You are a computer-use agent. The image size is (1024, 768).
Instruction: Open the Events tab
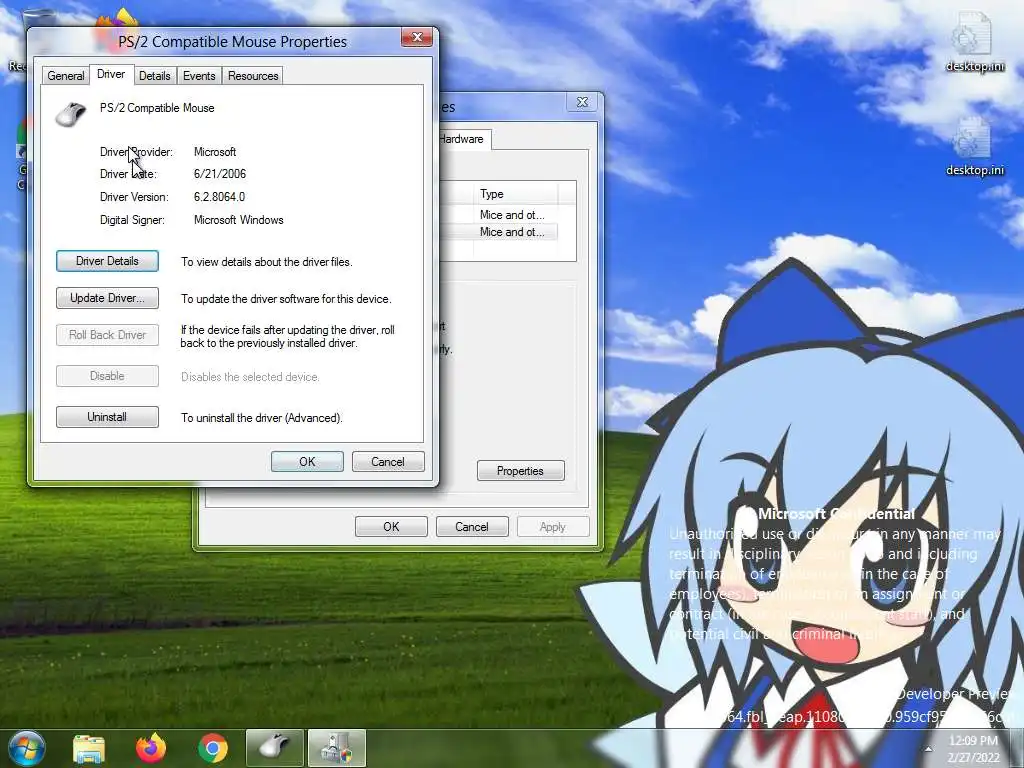pos(199,76)
